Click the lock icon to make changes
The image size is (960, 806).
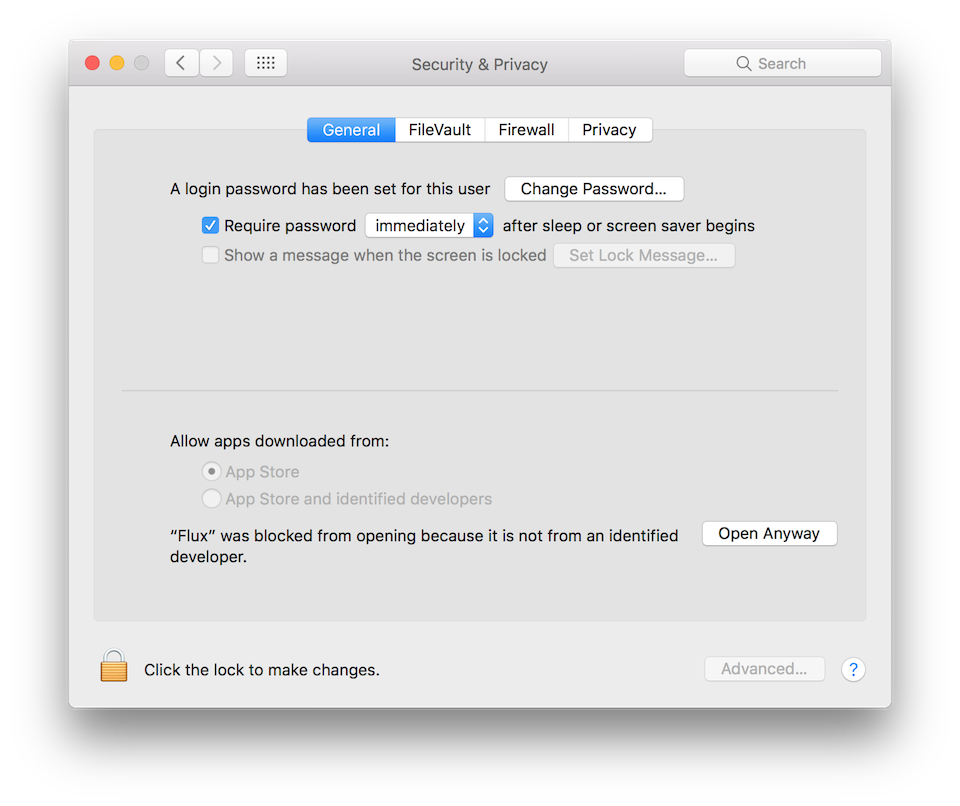[x=114, y=666]
